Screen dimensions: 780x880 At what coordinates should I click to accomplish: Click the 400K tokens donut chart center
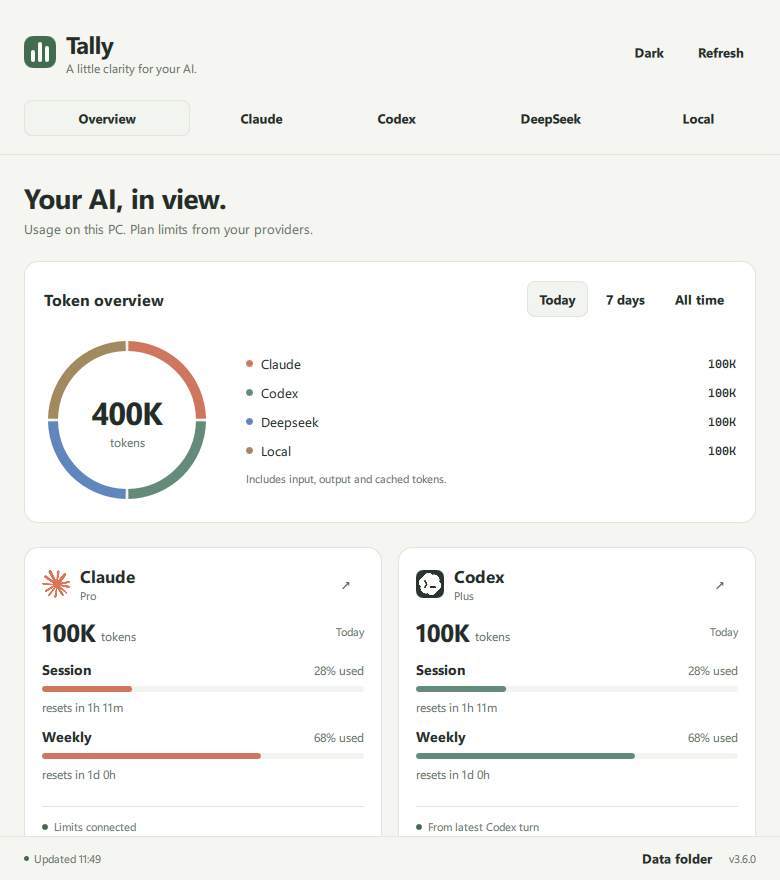127,420
